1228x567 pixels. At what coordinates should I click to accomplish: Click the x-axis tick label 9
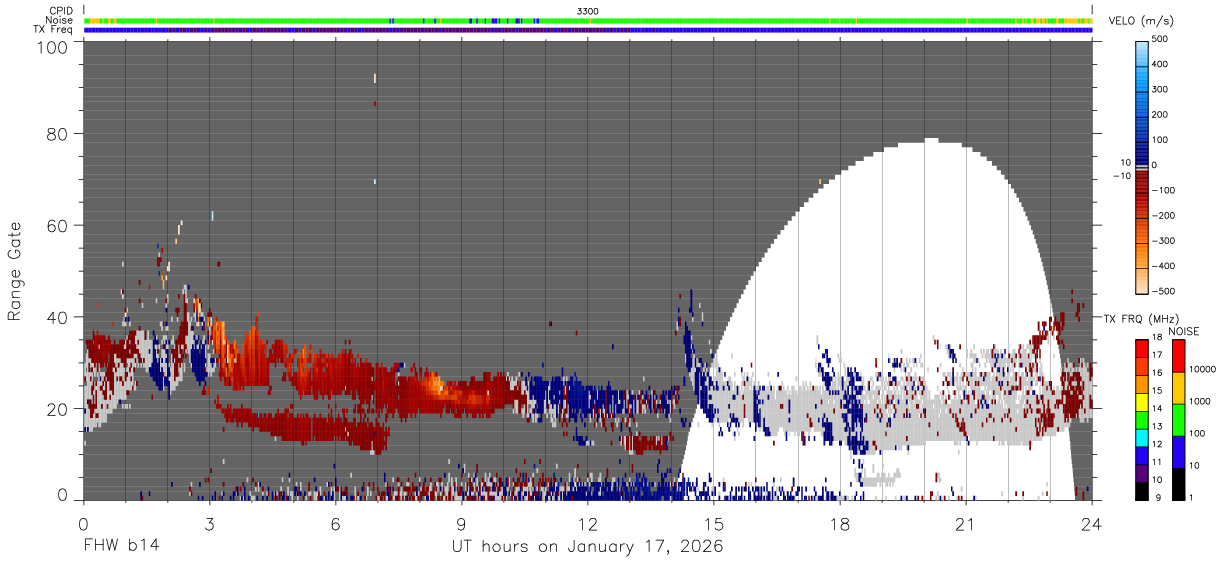click(x=462, y=523)
